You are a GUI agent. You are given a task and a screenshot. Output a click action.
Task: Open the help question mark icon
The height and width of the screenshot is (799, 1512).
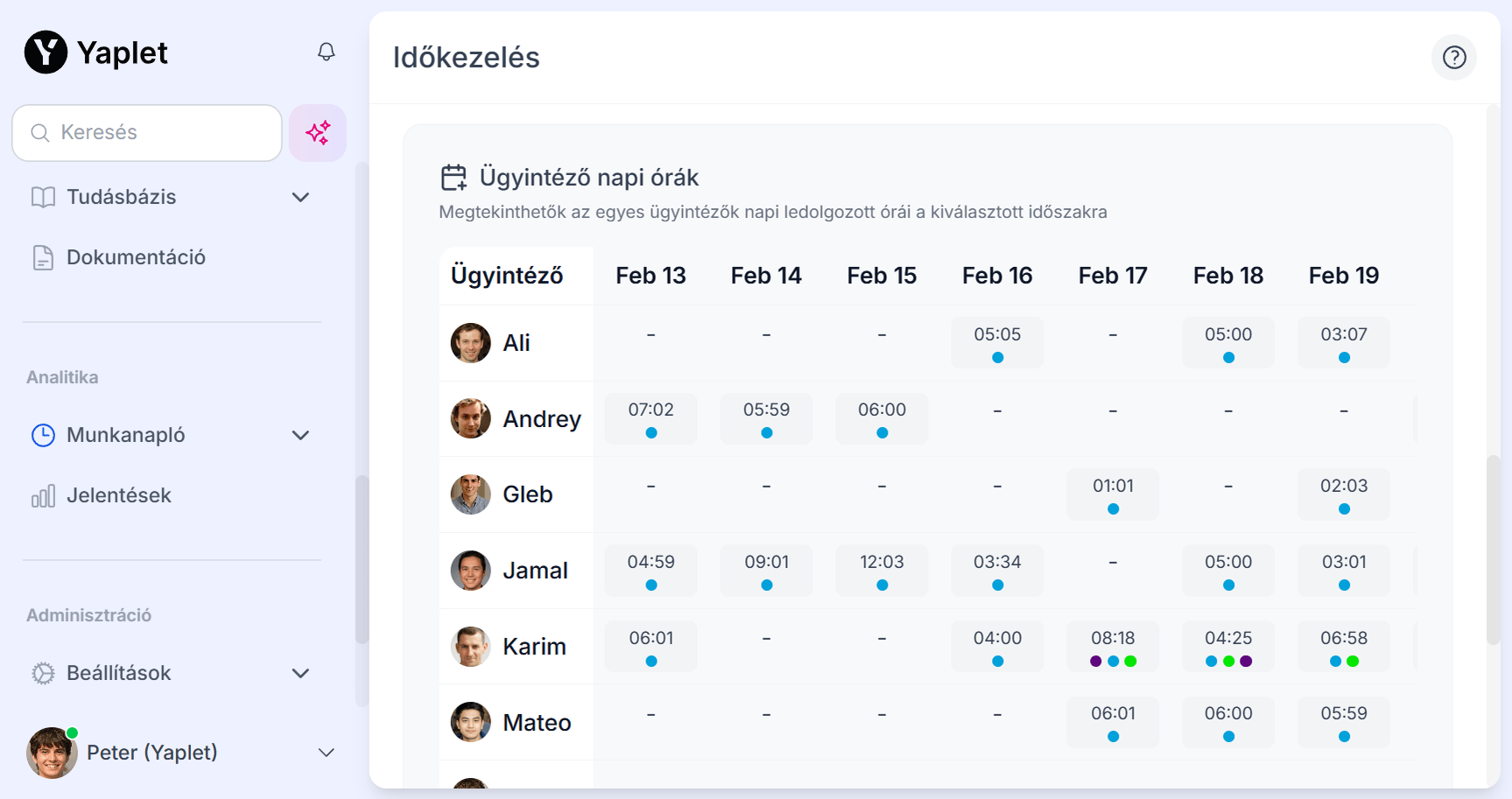click(1453, 57)
